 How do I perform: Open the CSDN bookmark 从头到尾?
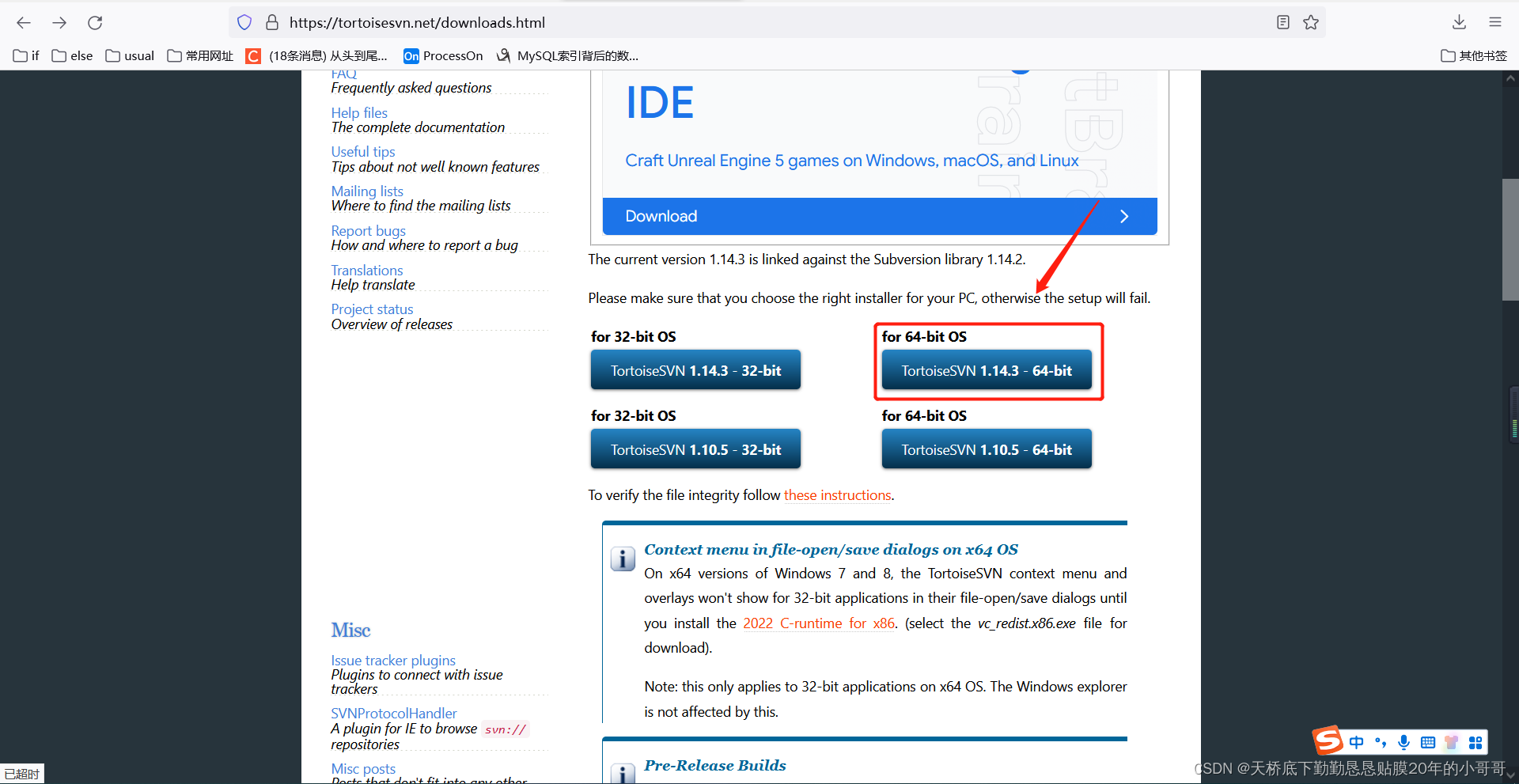[316, 55]
